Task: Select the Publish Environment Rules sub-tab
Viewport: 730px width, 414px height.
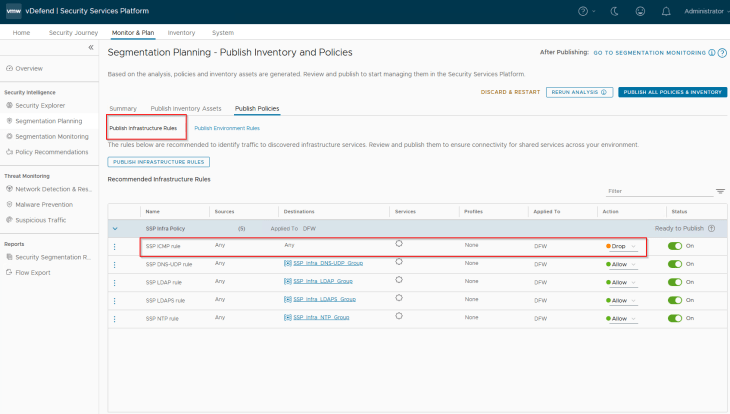Action: [x=227, y=128]
